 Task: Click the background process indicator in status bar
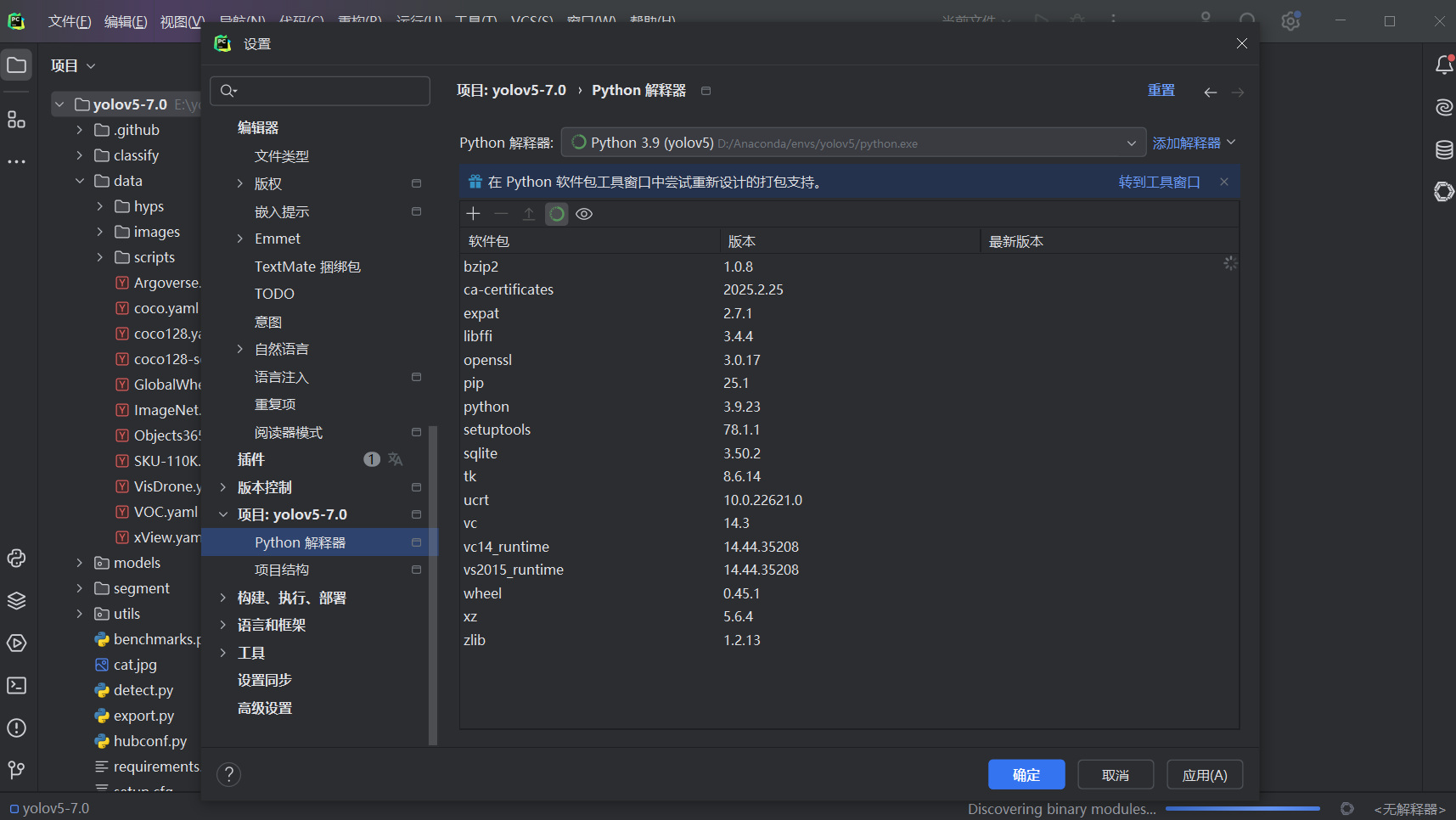[1346, 809]
